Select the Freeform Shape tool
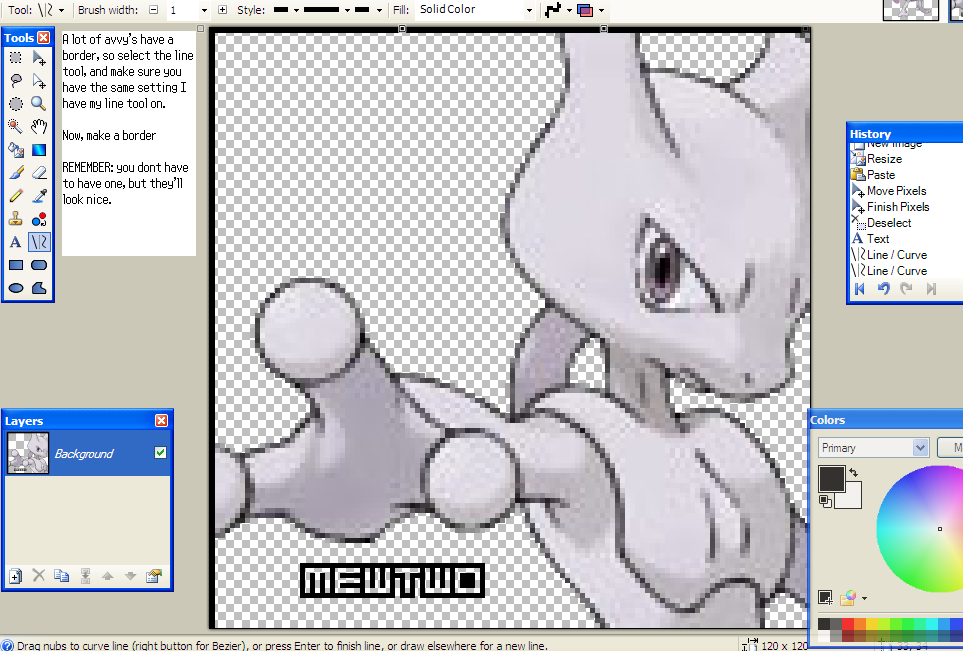Viewport: 963px width, 651px height. coord(39,288)
